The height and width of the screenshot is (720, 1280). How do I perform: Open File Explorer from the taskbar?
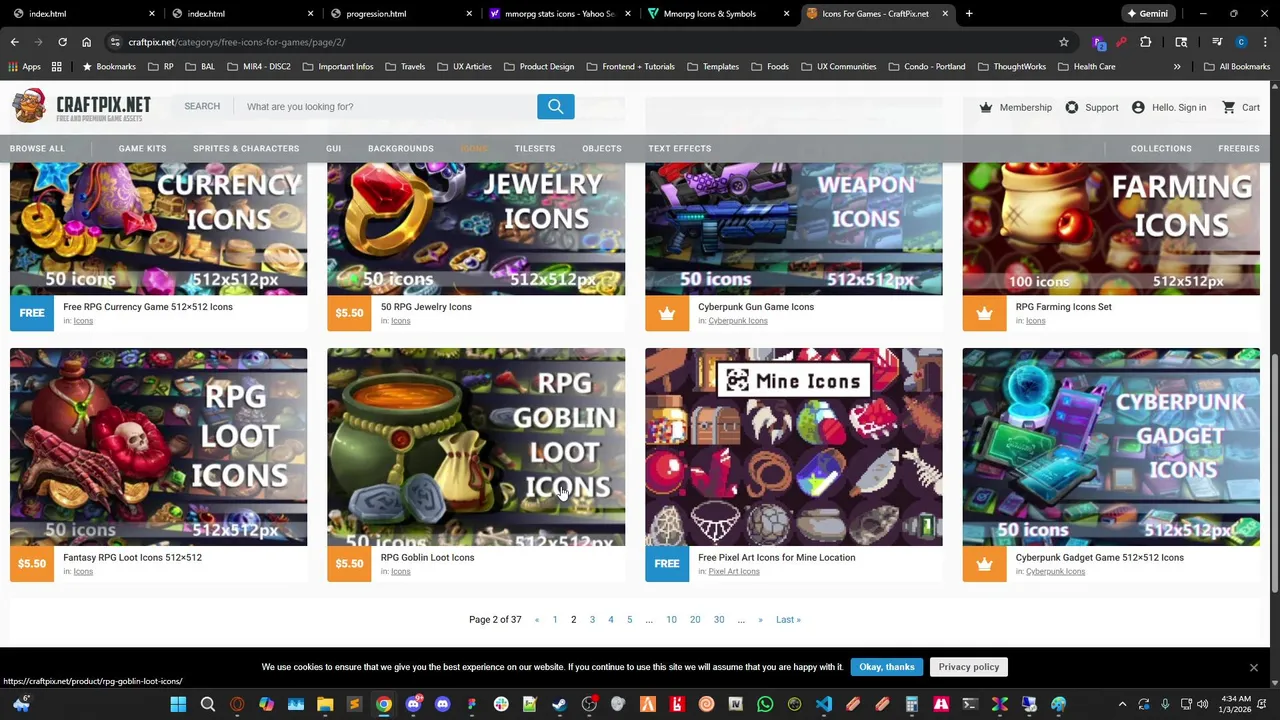[325, 704]
